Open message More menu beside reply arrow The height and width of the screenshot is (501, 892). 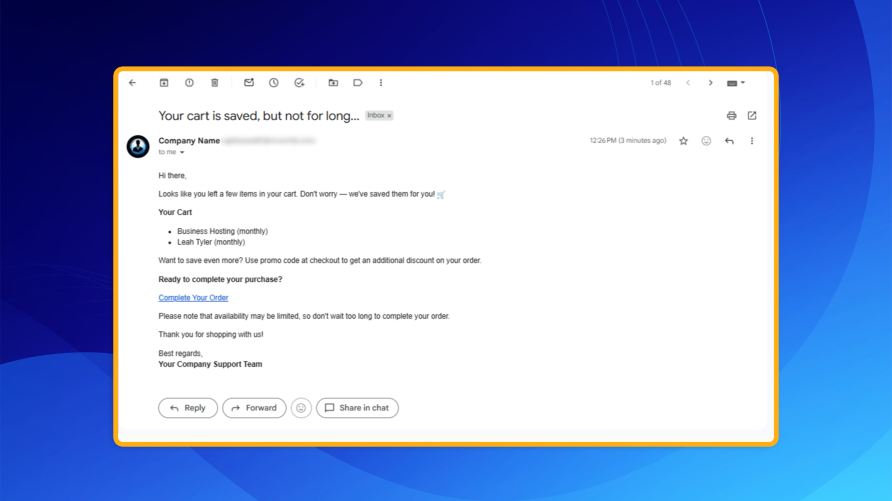752,141
